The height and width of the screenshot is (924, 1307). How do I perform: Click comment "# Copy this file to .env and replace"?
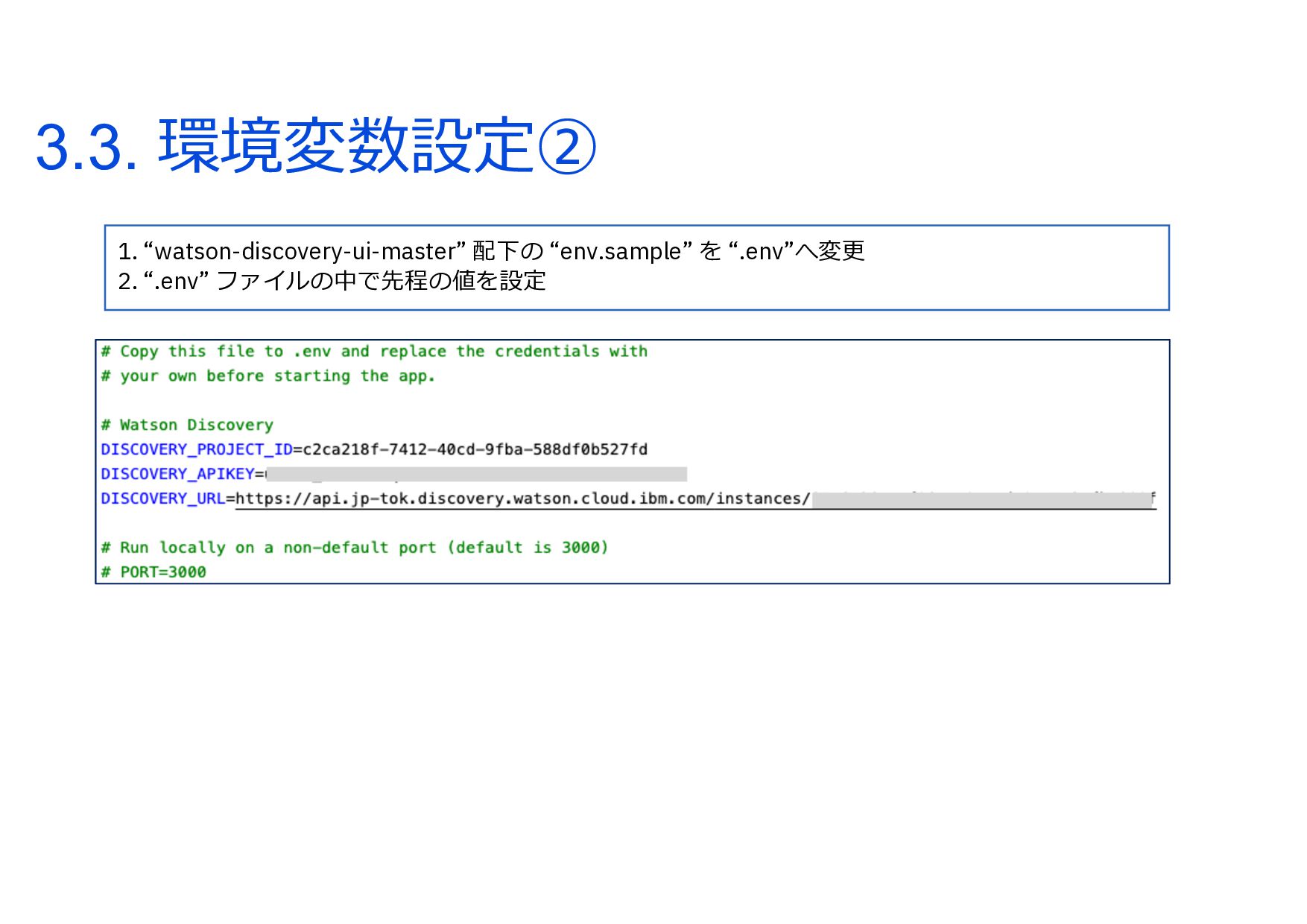(x=374, y=352)
